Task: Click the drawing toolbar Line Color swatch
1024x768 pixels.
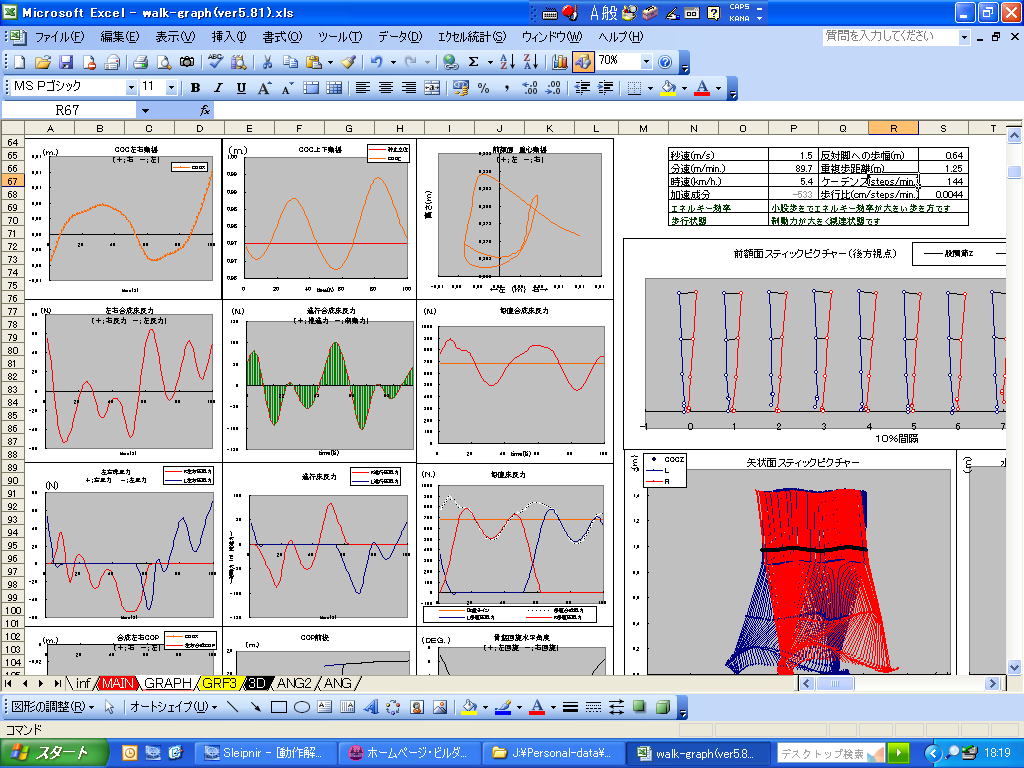Action: (502, 707)
